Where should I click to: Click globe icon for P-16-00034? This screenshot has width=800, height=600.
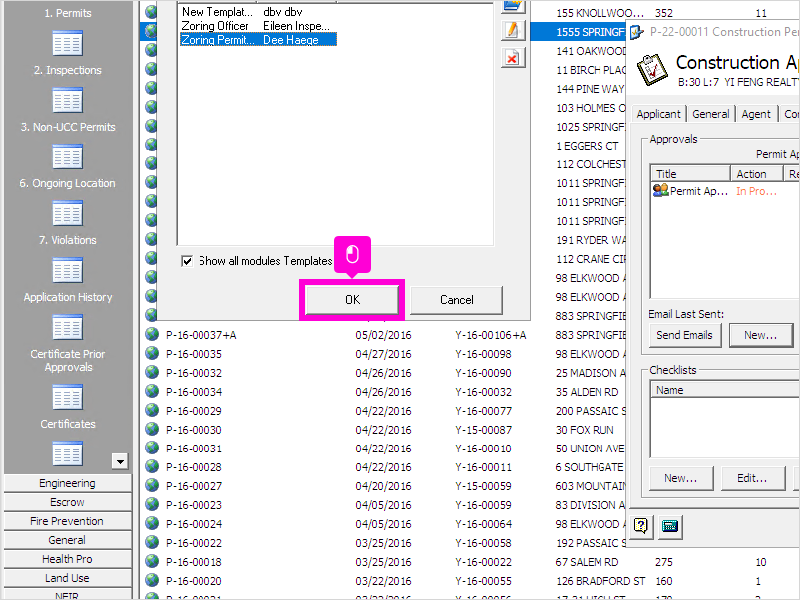pyautogui.click(x=152, y=391)
